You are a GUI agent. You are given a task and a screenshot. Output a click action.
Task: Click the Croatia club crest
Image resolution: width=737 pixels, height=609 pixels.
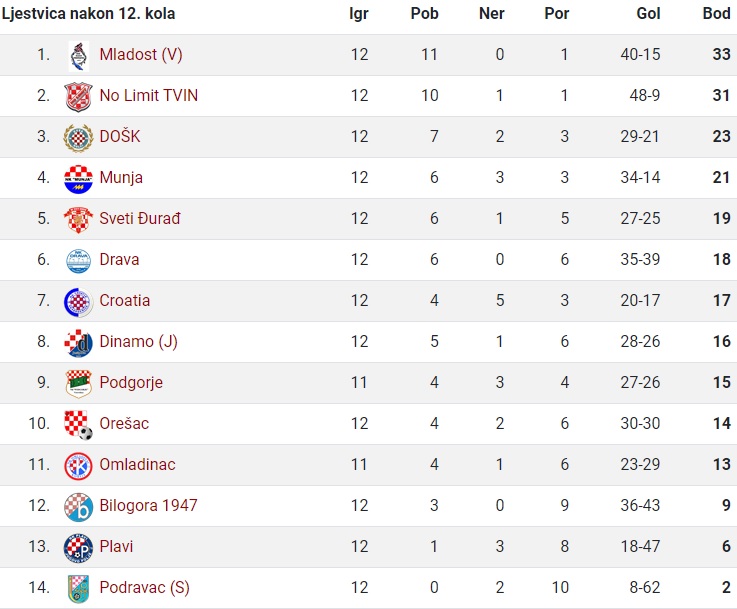coord(78,302)
